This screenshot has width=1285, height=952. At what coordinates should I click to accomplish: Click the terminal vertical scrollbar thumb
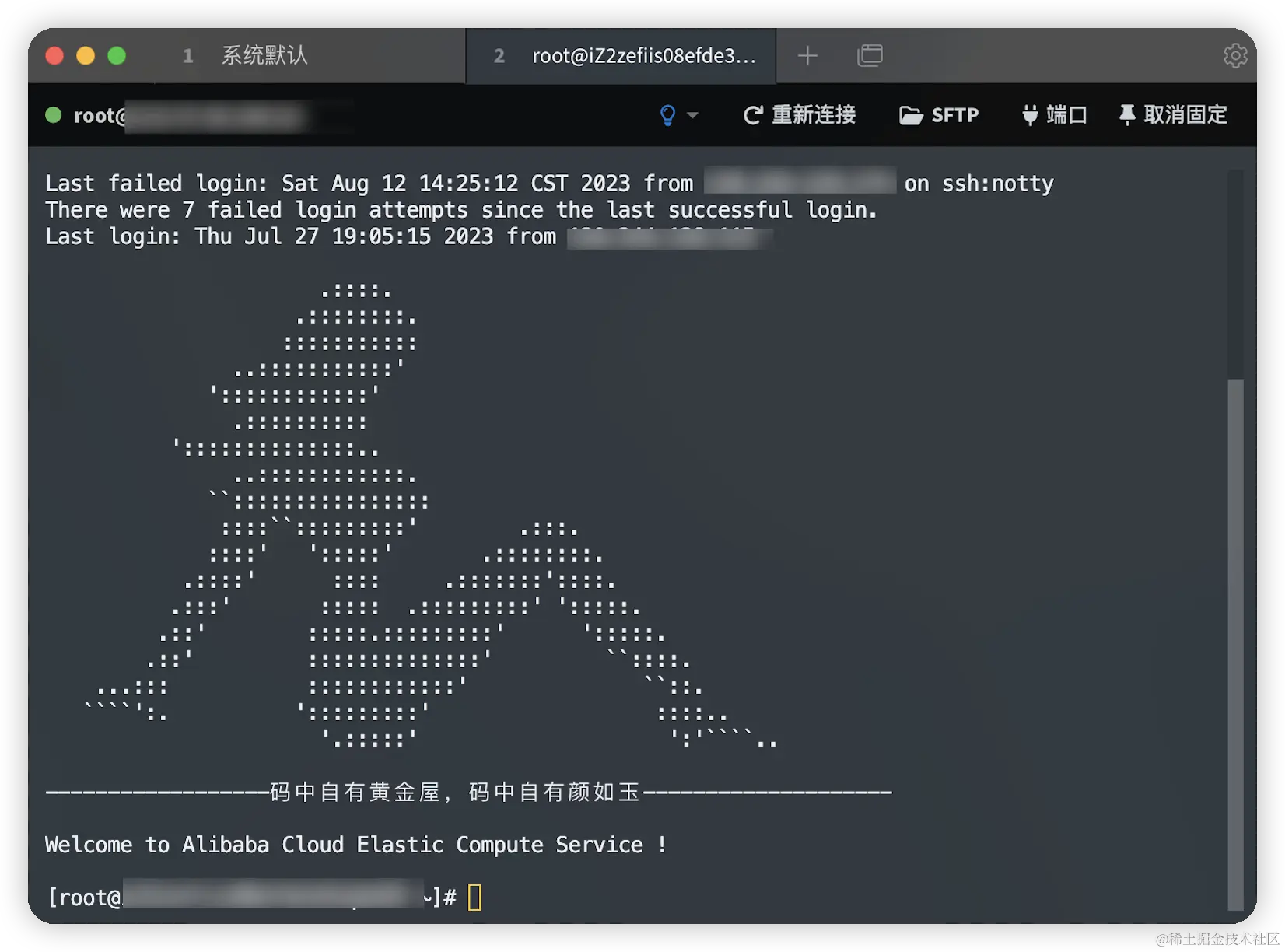click(1235, 644)
